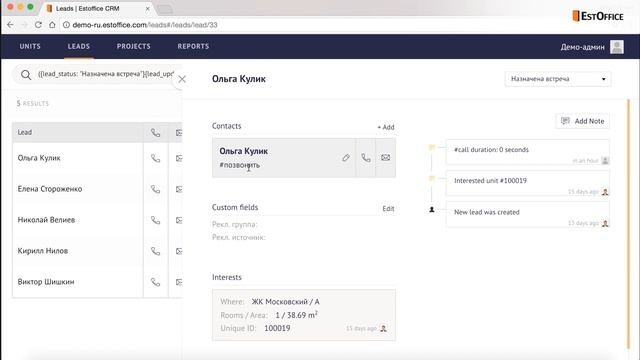Email Николай Велиев via envelope icon
The width and height of the screenshot is (640, 360).
click(x=179, y=220)
